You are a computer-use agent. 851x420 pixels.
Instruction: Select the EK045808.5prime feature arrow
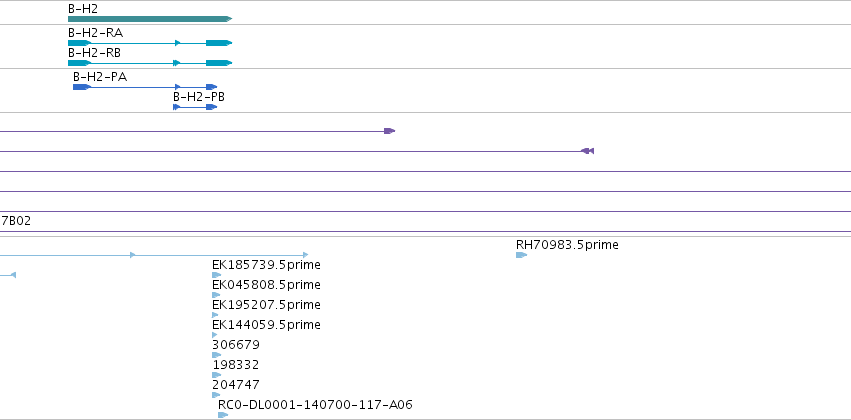[x=216, y=295]
